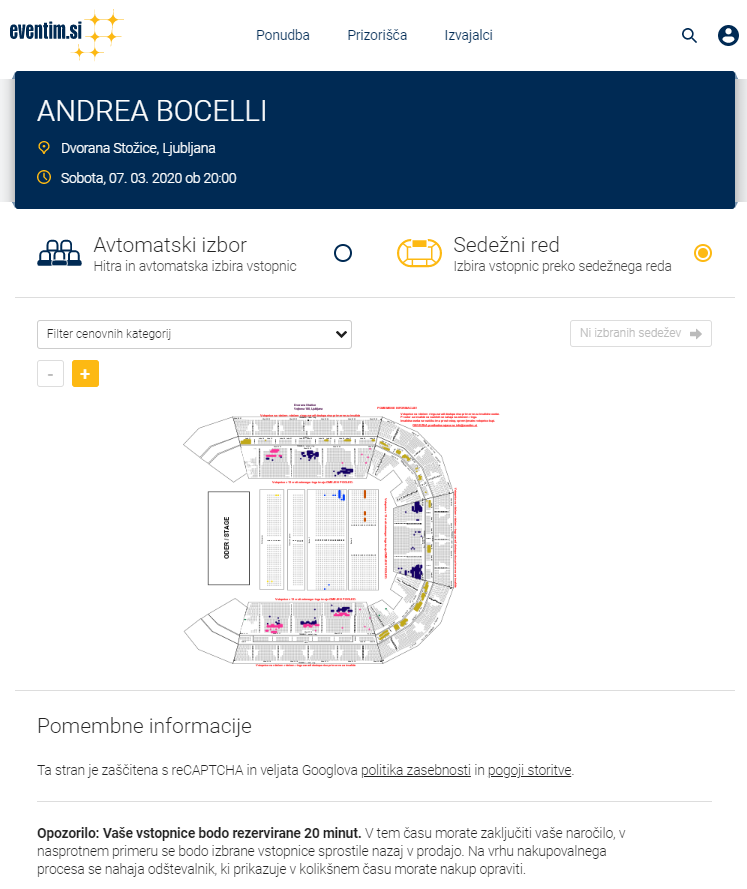
Task: Open the Prizorišča menu item
Action: pos(377,35)
